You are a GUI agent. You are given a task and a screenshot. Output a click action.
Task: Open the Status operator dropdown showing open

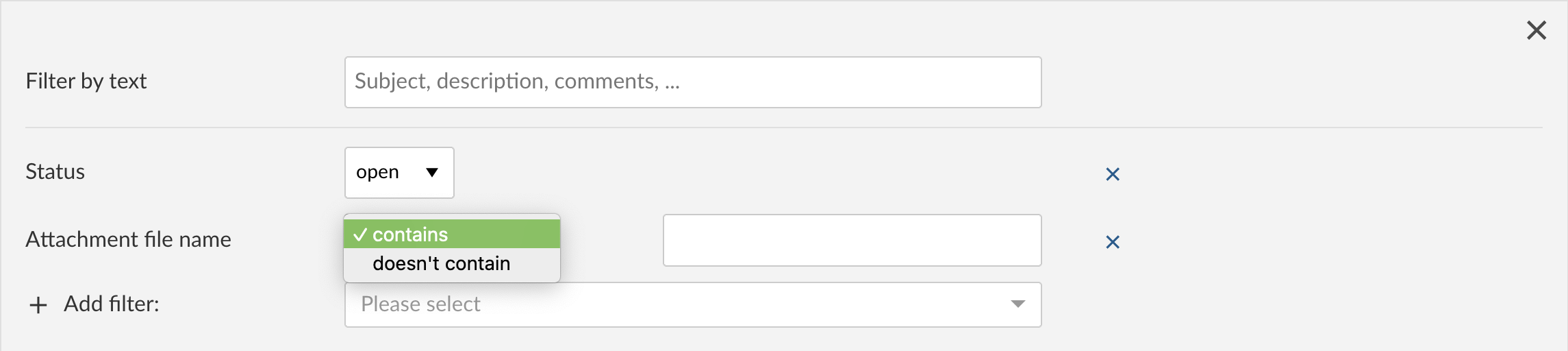399,173
